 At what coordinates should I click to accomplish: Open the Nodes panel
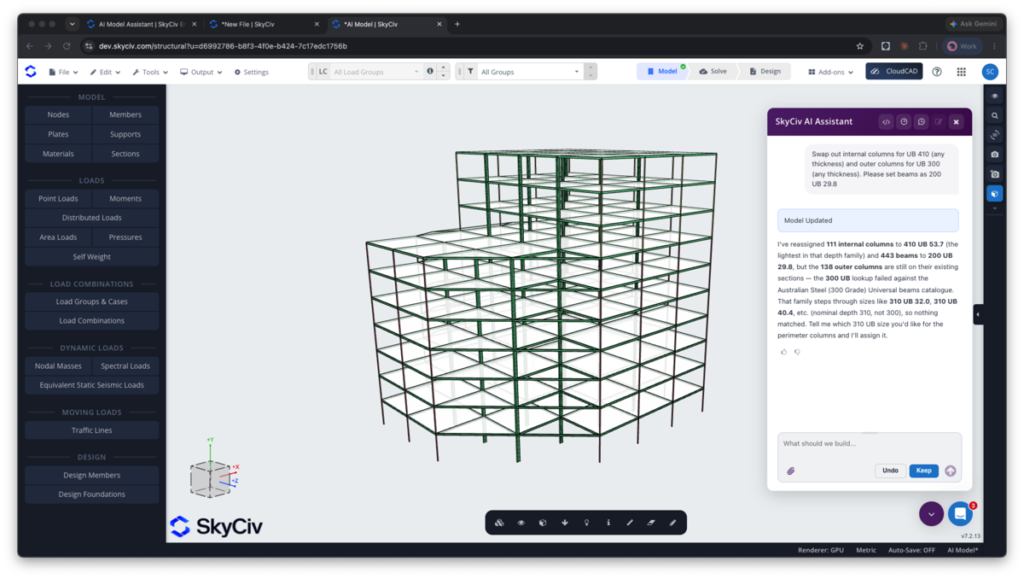click(x=58, y=114)
